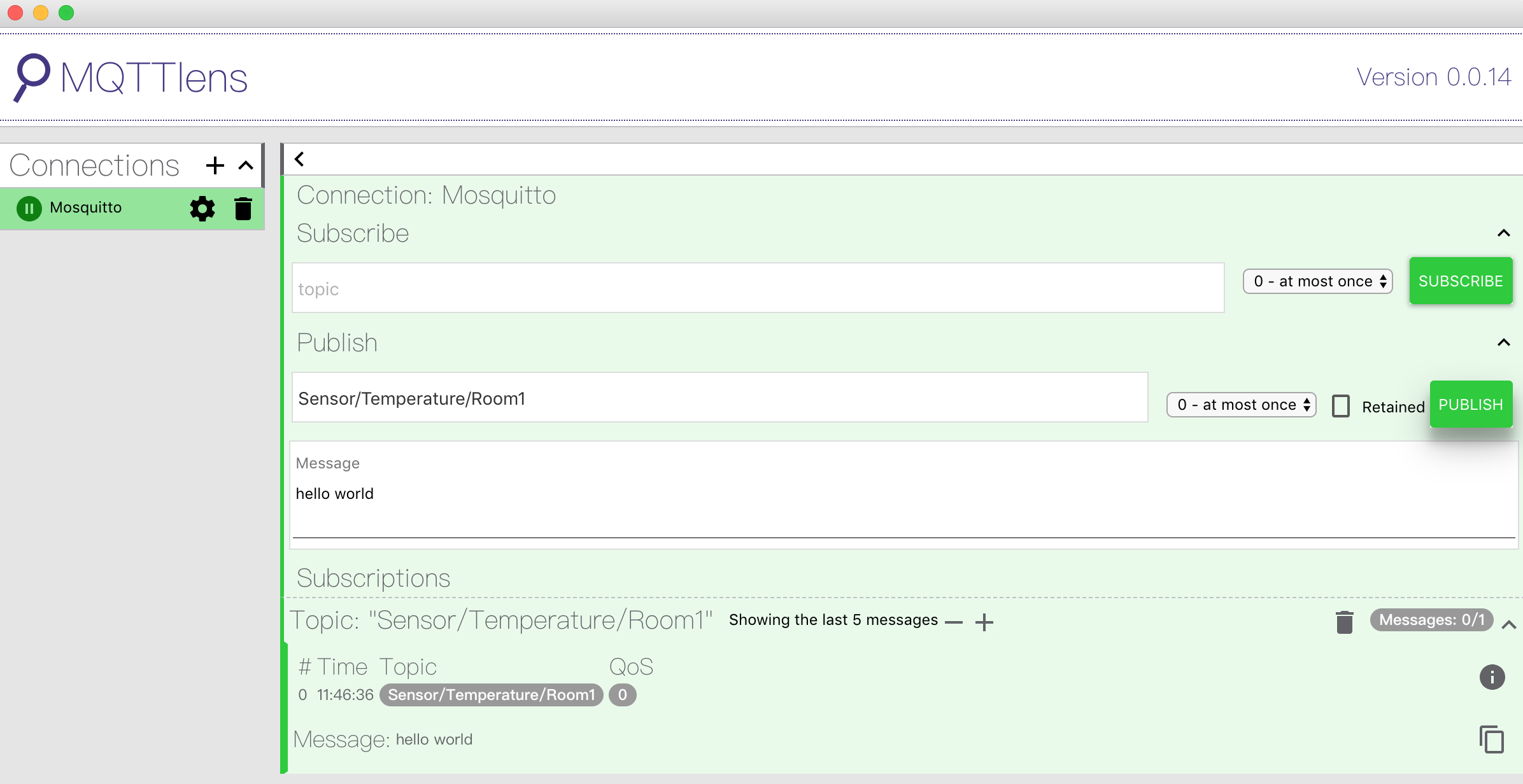Screen dimensions: 1523x784
Task: Focus the subscribe topic field
Action: tap(758, 288)
